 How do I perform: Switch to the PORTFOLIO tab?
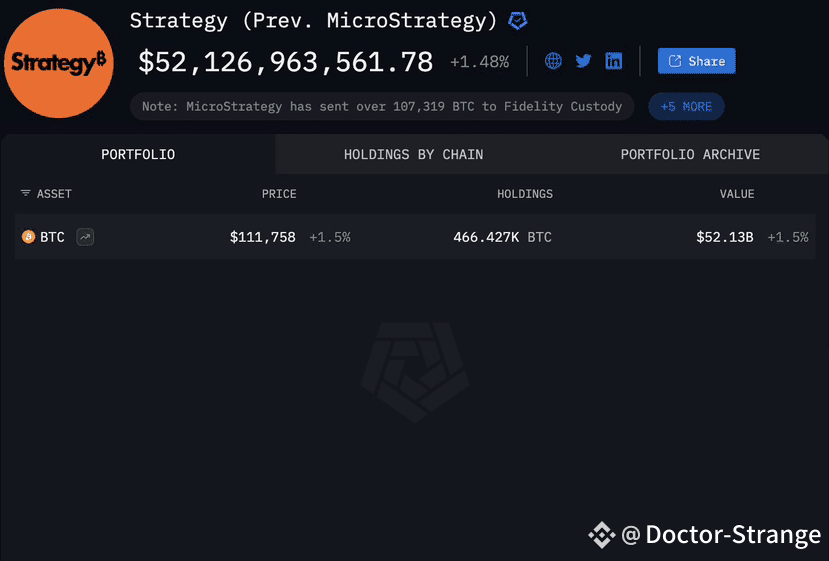(x=138, y=154)
